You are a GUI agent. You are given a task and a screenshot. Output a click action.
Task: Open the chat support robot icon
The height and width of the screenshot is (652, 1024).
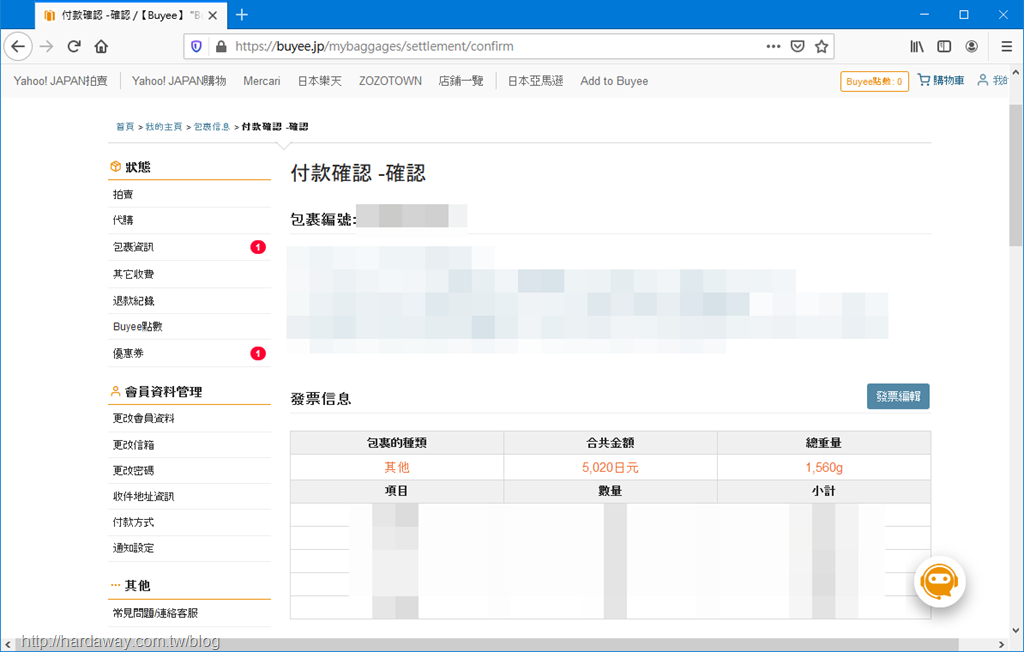(940, 581)
